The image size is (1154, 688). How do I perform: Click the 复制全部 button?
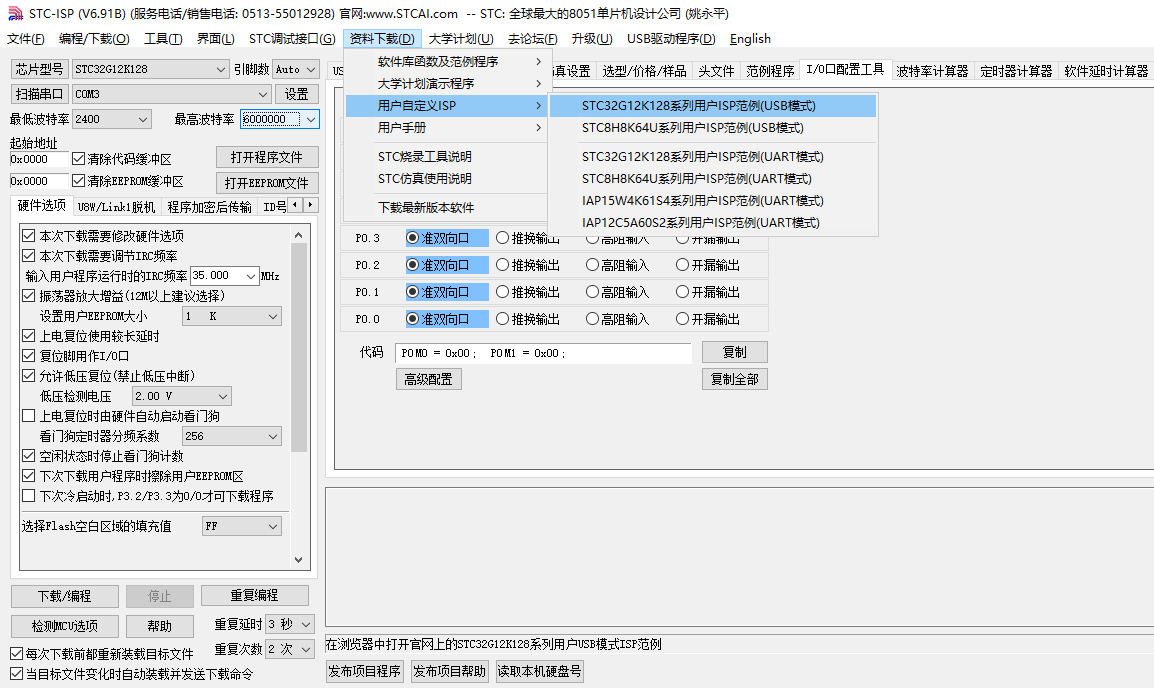(x=734, y=379)
